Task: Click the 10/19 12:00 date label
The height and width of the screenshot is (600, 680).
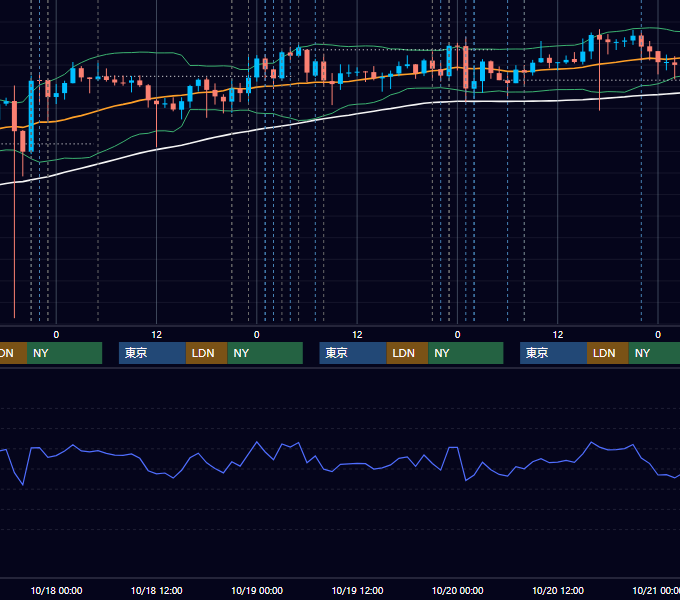Action: pyautogui.click(x=357, y=590)
